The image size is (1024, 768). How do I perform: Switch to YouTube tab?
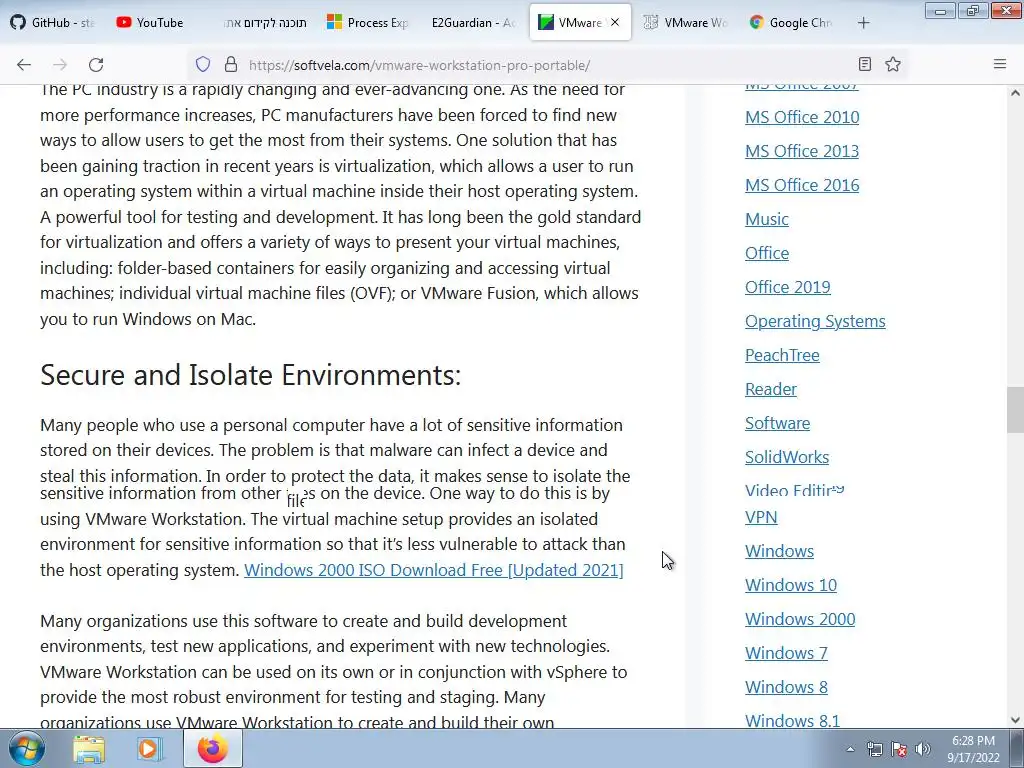[150, 22]
